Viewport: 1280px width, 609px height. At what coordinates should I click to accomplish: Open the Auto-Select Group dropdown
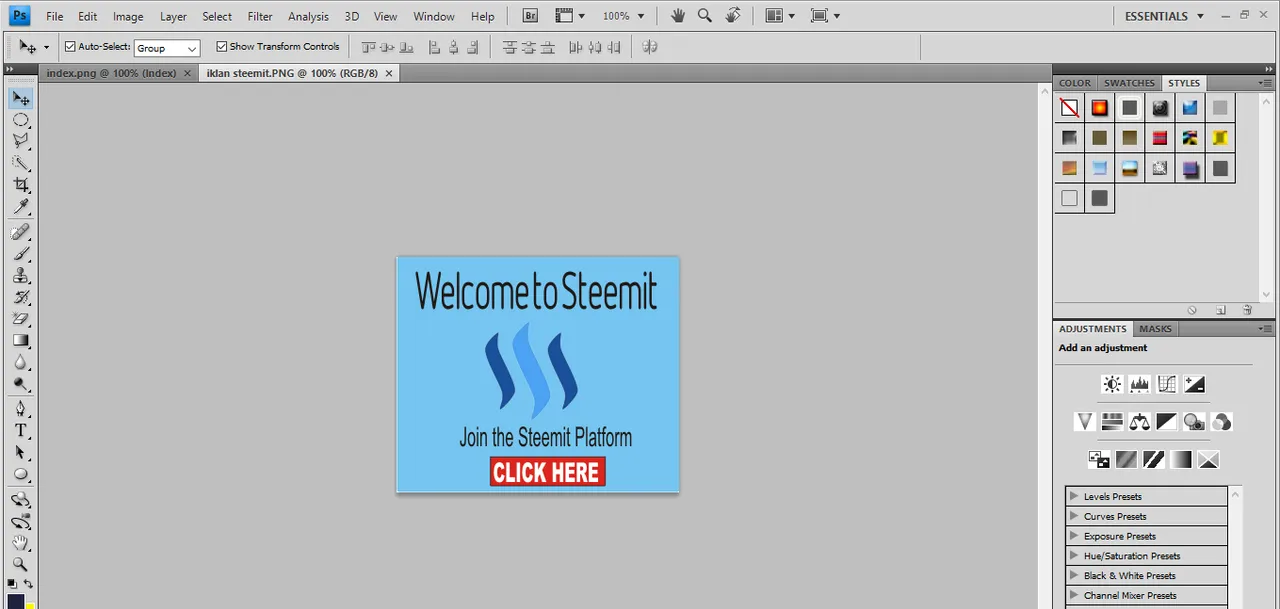(x=167, y=48)
